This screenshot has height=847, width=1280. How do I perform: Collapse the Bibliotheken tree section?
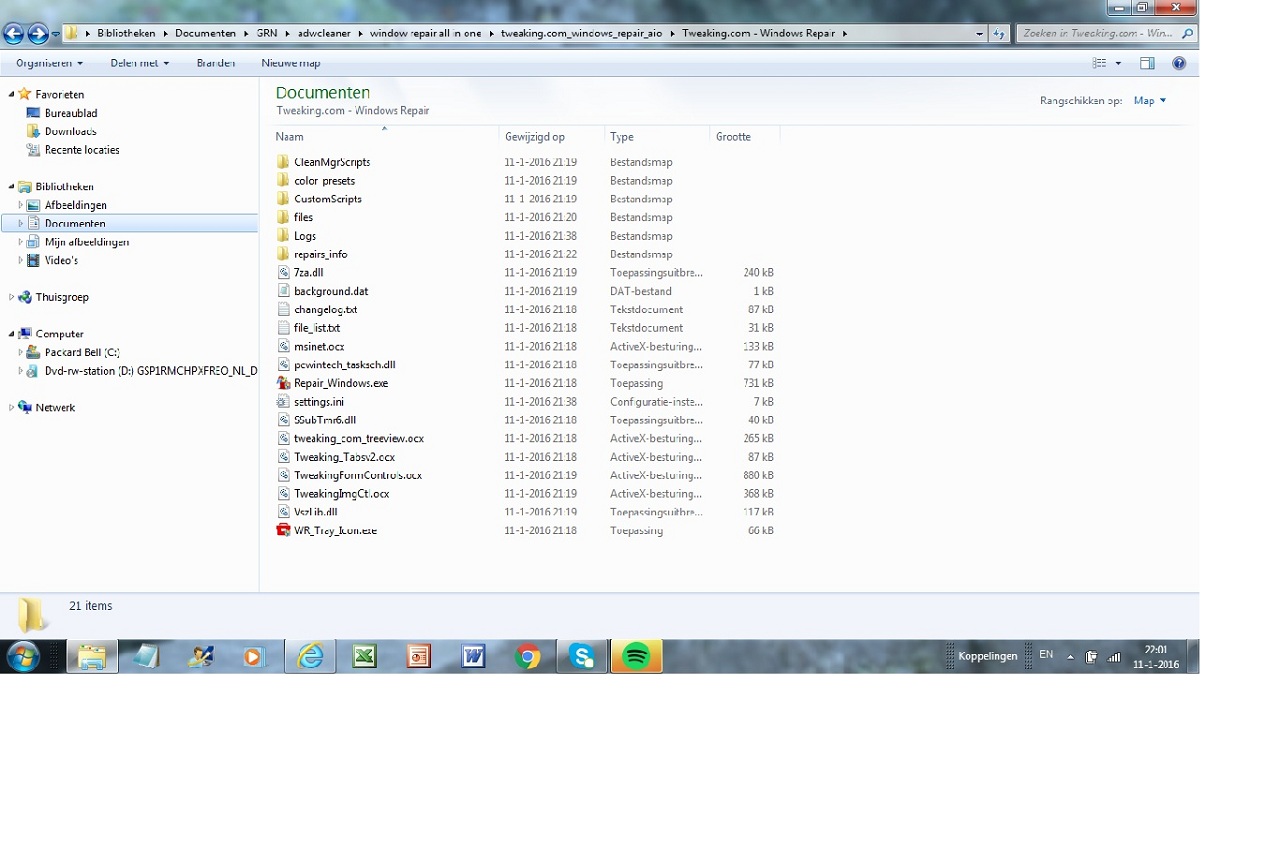pyautogui.click(x=11, y=187)
